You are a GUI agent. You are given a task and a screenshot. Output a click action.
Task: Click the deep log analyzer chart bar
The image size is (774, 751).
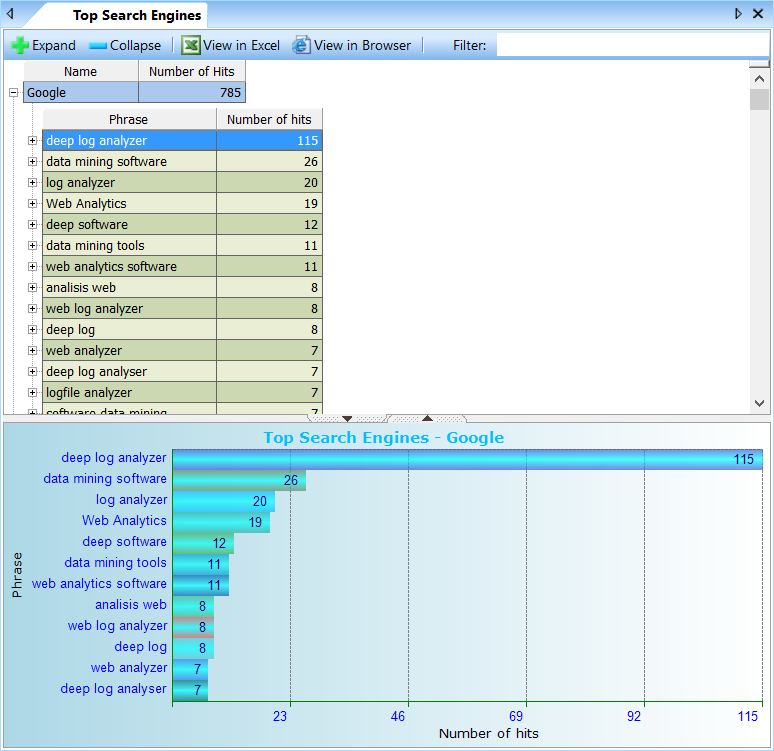click(467, 459)
